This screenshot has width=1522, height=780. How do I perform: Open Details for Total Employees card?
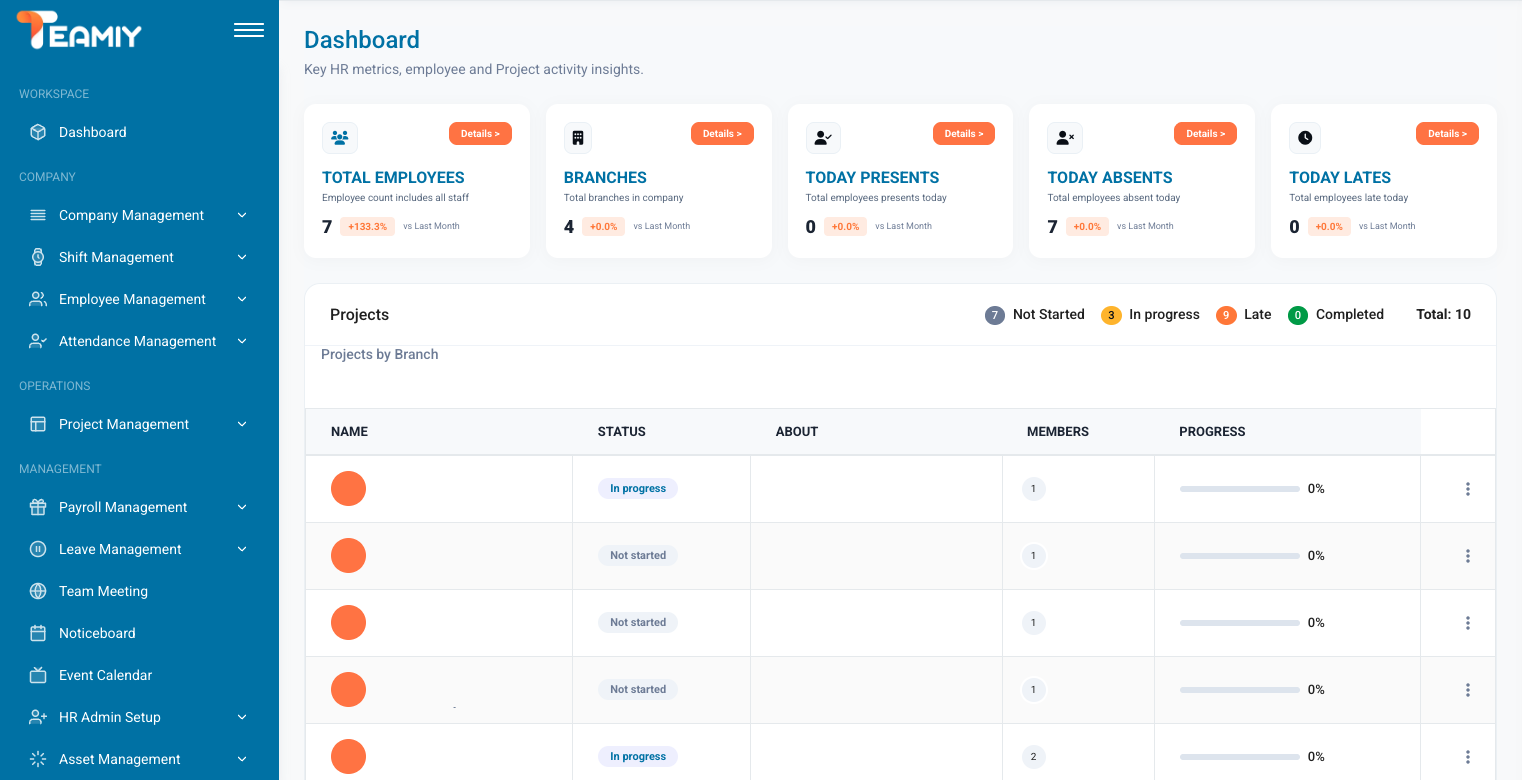point(480,134)
